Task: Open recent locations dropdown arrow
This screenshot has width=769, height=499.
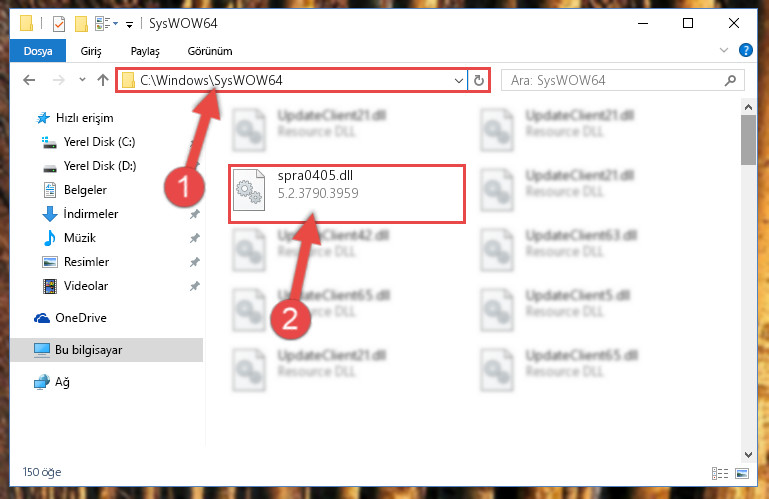Action: tap(82, 79)
